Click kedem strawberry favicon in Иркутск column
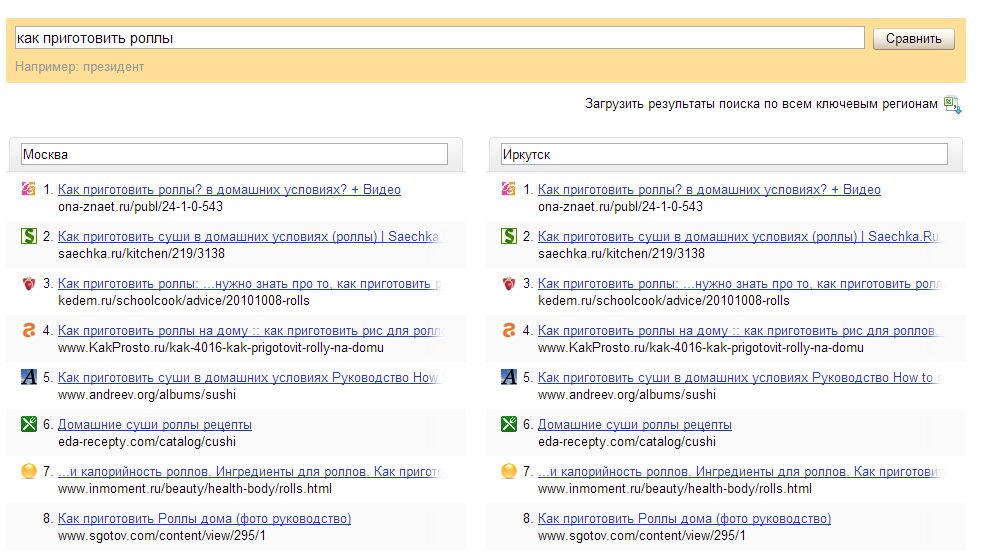Image resolution: width=982 pixels, height=556 pixels. 509,284
